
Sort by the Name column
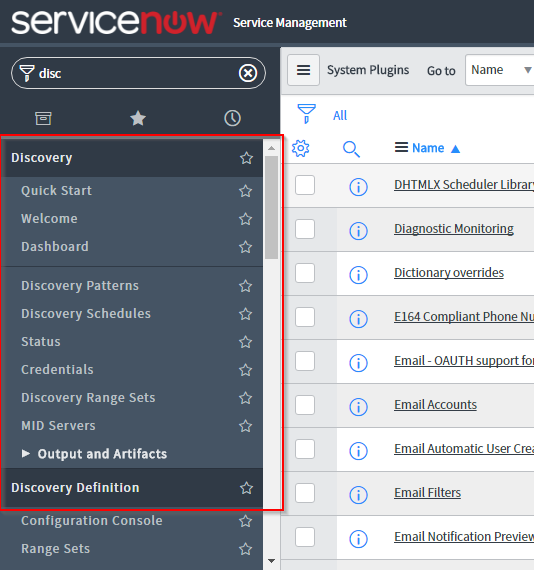428,148
